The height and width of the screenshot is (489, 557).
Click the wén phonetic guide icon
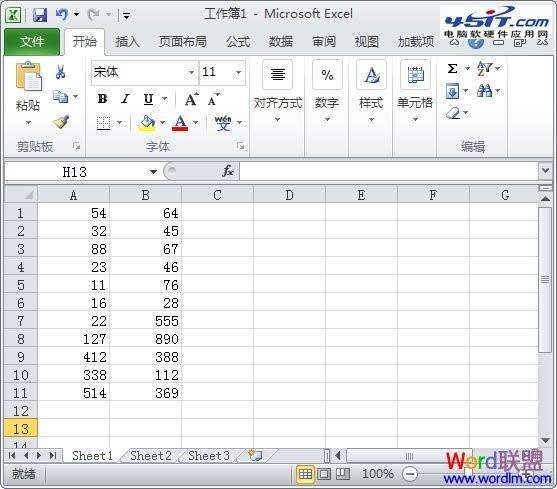coord(223,123)
